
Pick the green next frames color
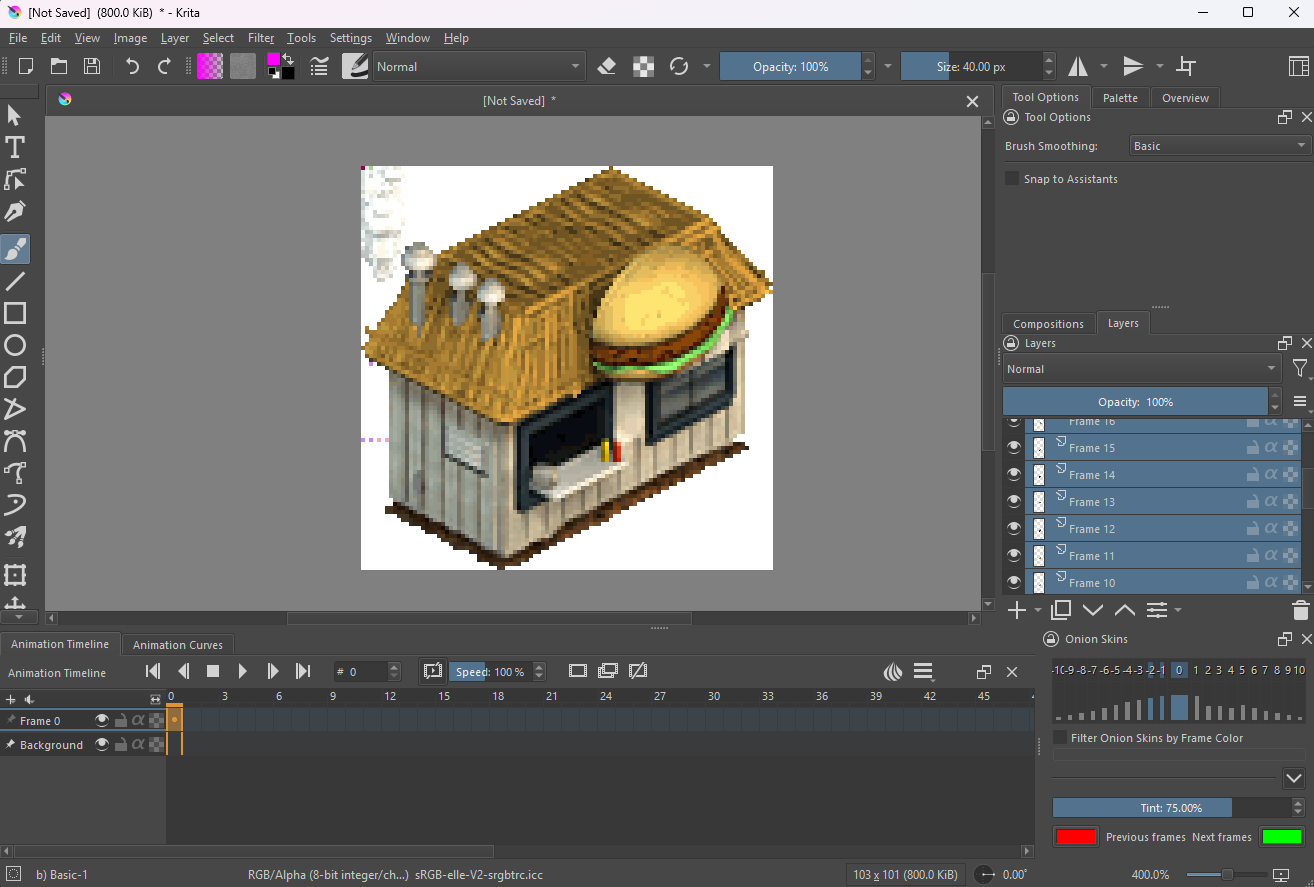[1282, 837]
